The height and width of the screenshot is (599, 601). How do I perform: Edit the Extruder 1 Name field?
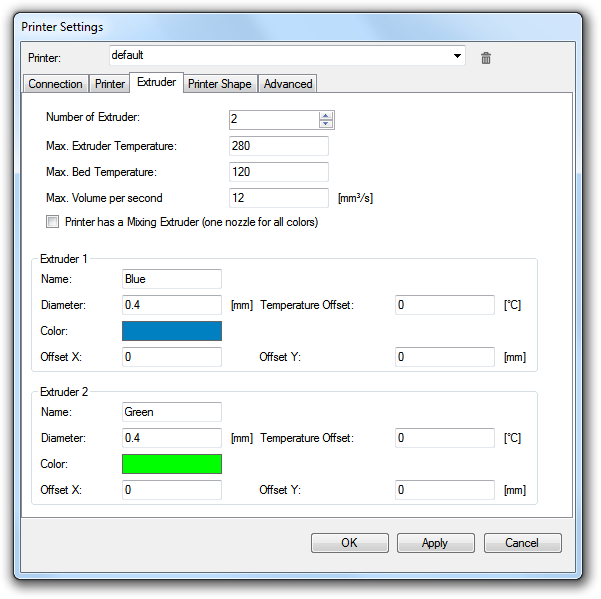pyautogui.click(x=172, y=279)
